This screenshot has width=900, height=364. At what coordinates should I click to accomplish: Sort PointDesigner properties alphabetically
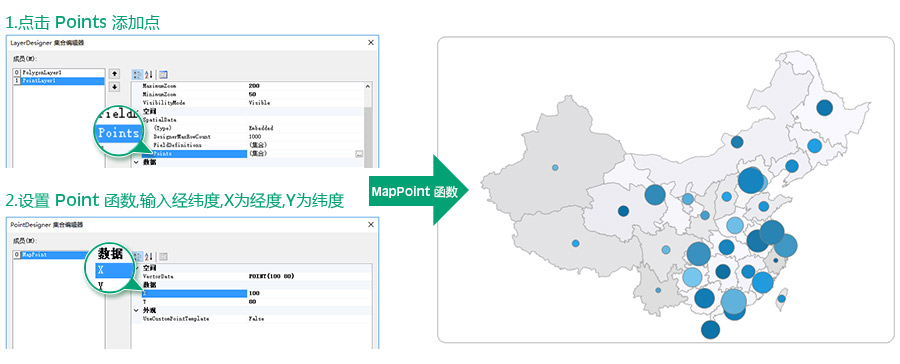pyautogui.click(x=149, y=256)
